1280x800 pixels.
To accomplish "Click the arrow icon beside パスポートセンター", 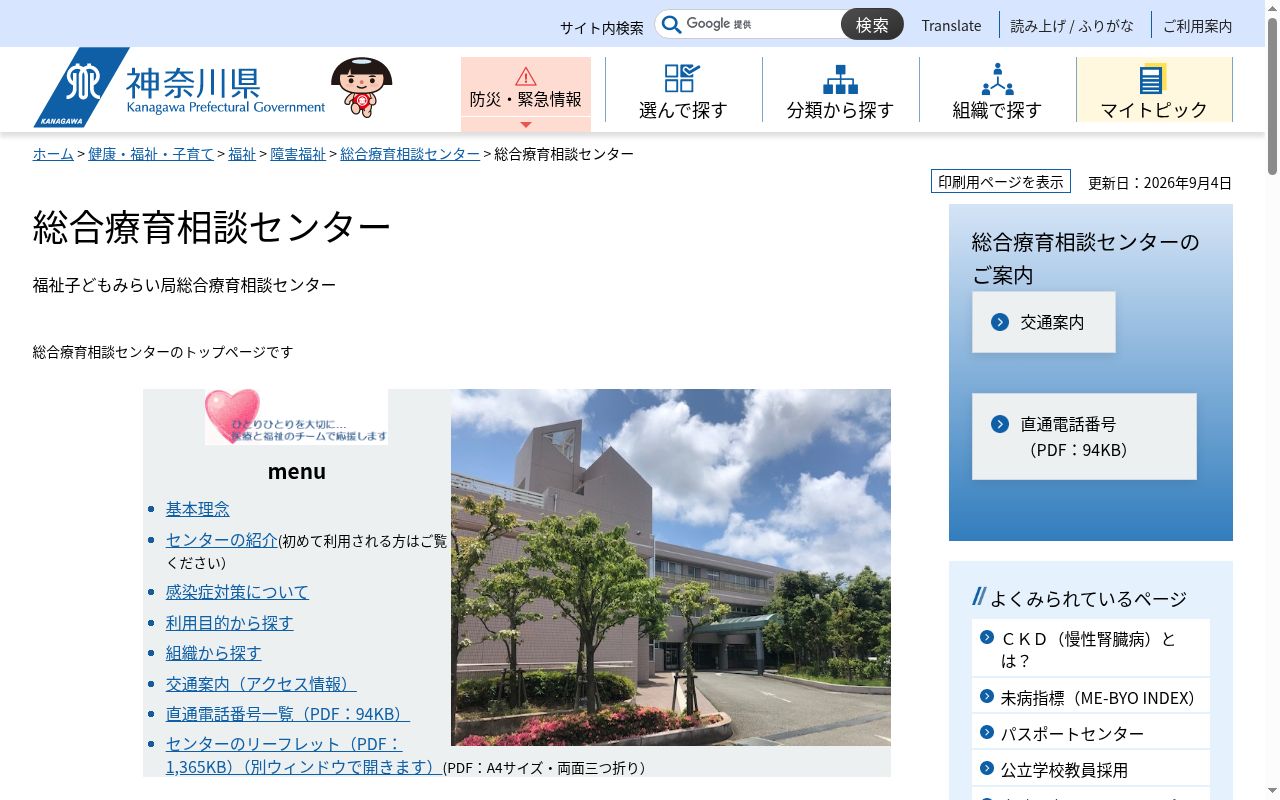I will click(x=987, y=732).
